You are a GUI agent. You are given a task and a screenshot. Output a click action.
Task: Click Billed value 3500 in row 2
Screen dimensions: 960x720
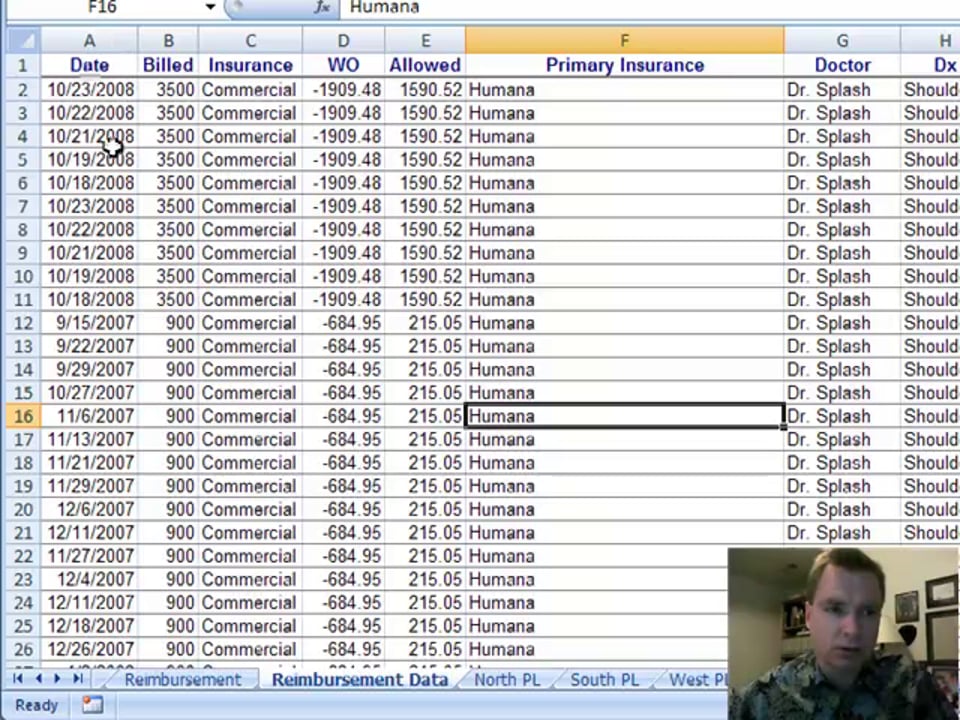168,90
